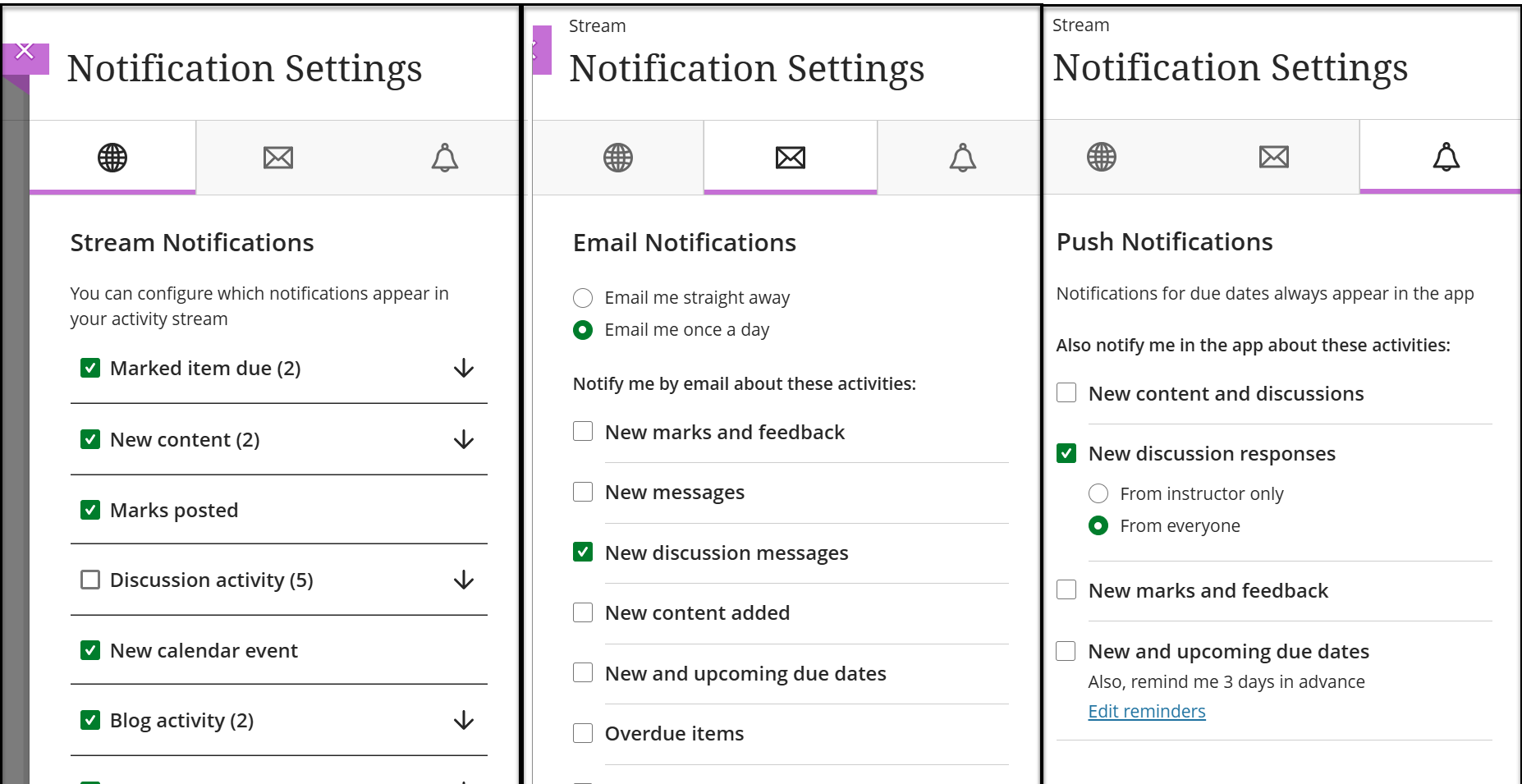The image size is (1522, 784).
Task: Expand Blog activity details
Action: tap(463, 721)
